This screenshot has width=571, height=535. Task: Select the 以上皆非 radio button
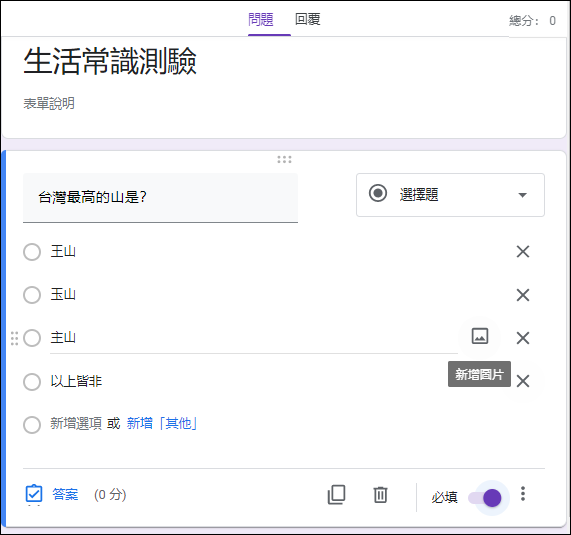pos(32,382)
